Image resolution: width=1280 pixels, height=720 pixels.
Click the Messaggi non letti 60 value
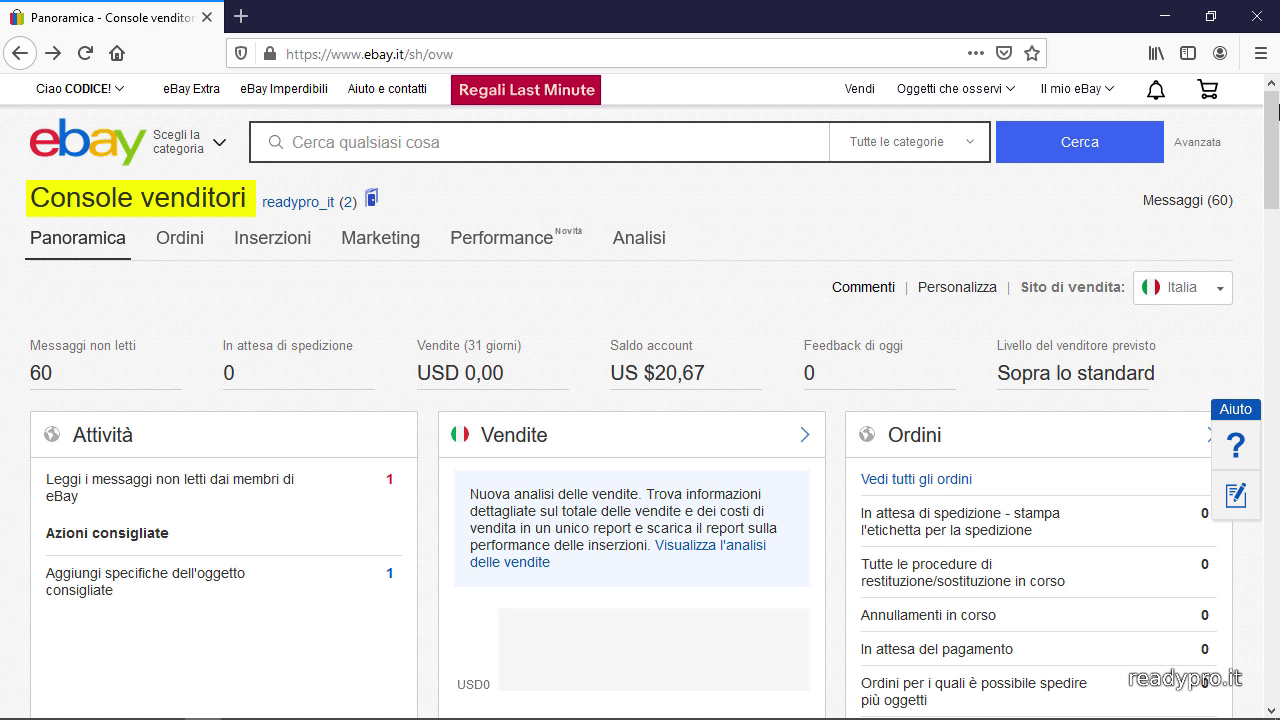[41, 373]
